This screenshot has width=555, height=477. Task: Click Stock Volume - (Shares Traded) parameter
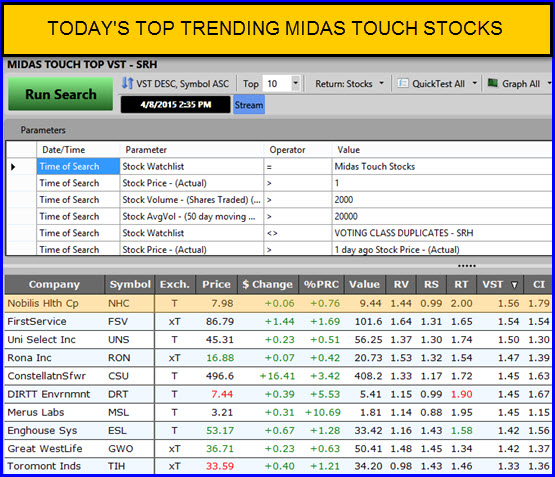pyautogui.click(x=191, y=200)
